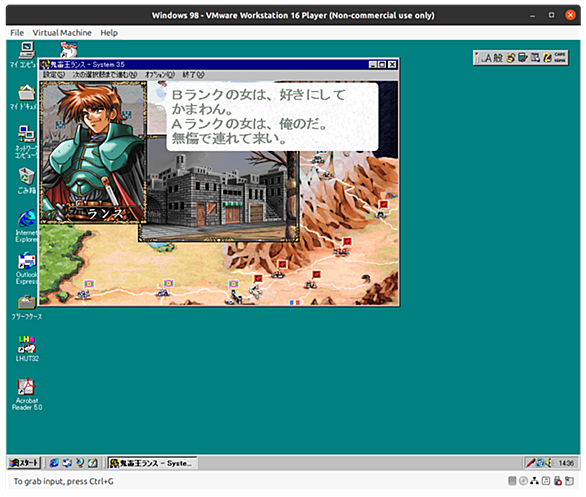Open Network Computer desktop icon
586x497 pixels.
[x=27, y=134]
